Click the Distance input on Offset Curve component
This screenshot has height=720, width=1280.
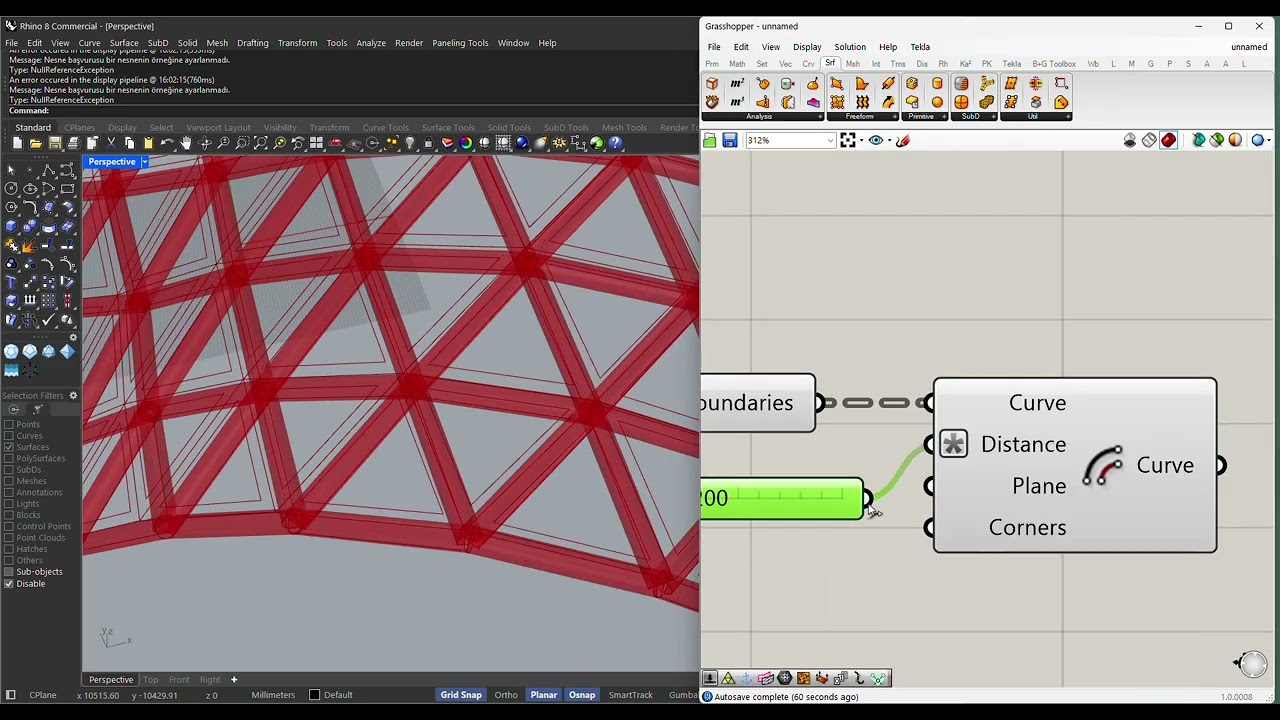(1023, 444)
